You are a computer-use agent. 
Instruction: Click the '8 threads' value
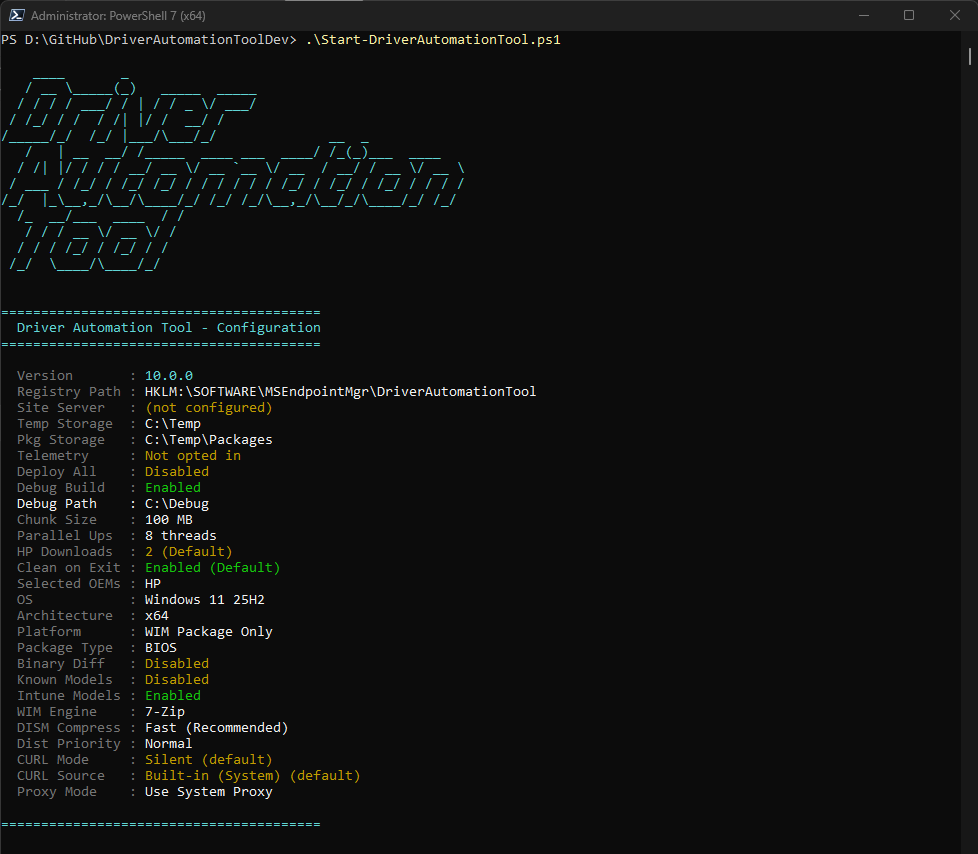(x=181, y=536)
